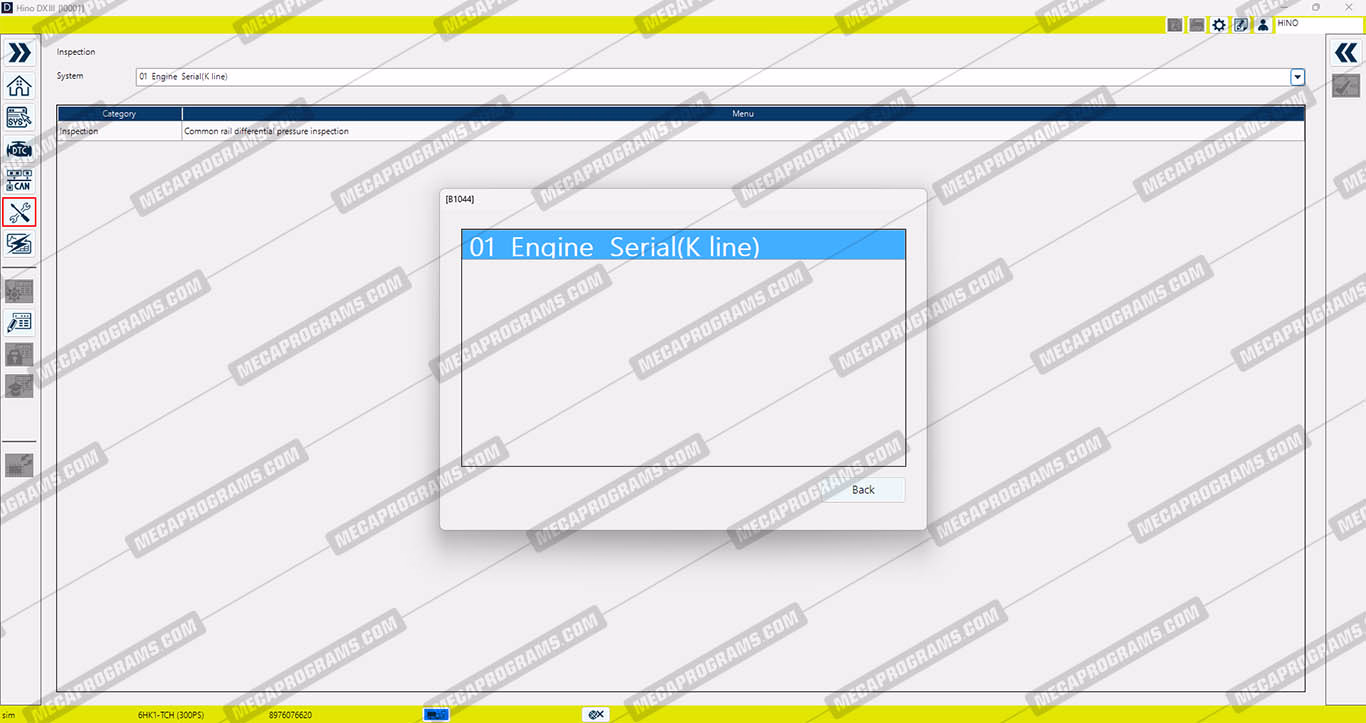Open the DTC trouble codes icon
Viewport: 1366px width, 723px height.
(19, 149)
